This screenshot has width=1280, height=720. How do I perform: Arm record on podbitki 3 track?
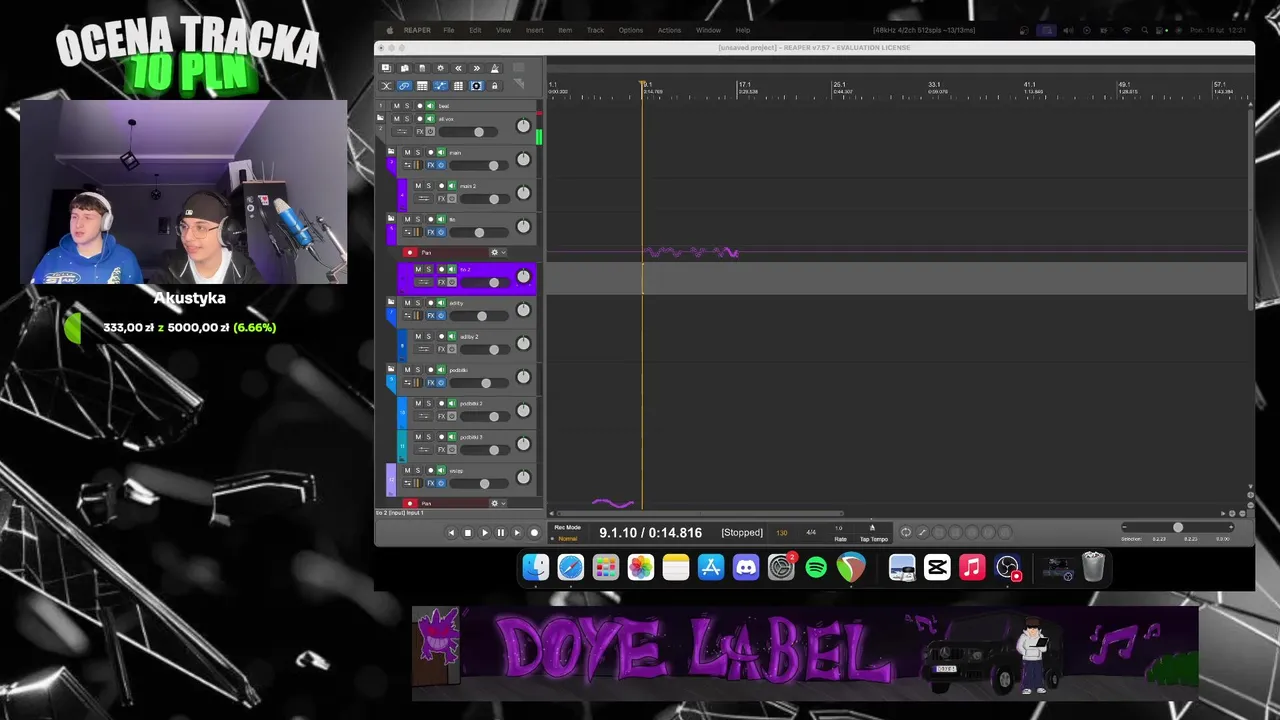pyautogui.click(x=441, y=437)
